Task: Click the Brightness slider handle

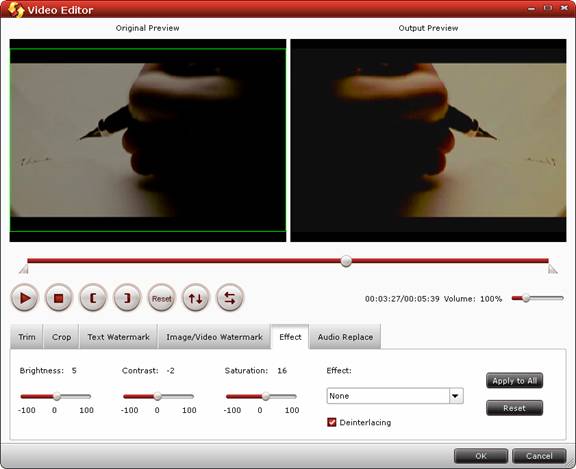Action: (x=57, y=396)
